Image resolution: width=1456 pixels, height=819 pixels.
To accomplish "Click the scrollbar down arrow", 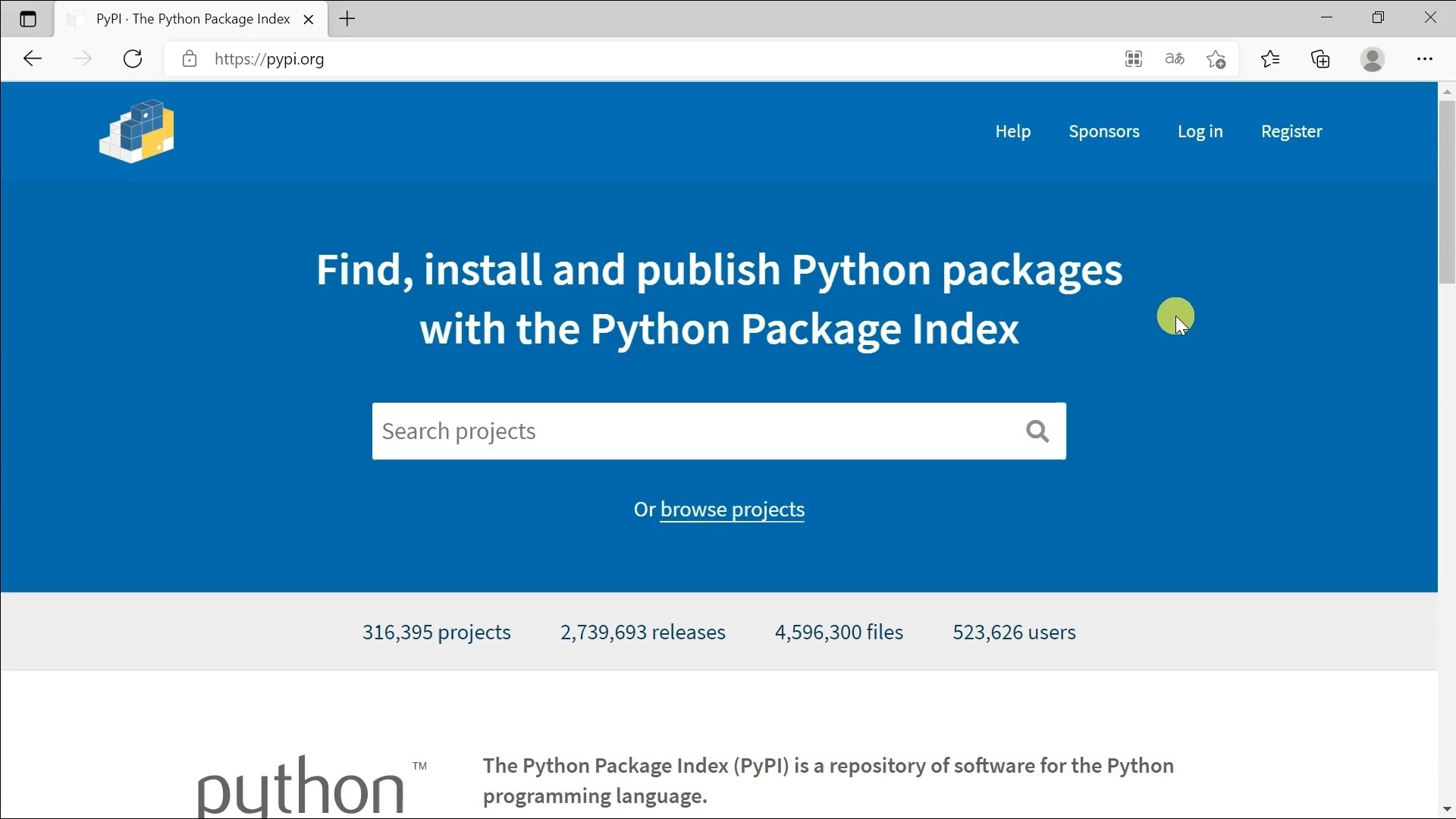I will click(x=1447, y=808).
